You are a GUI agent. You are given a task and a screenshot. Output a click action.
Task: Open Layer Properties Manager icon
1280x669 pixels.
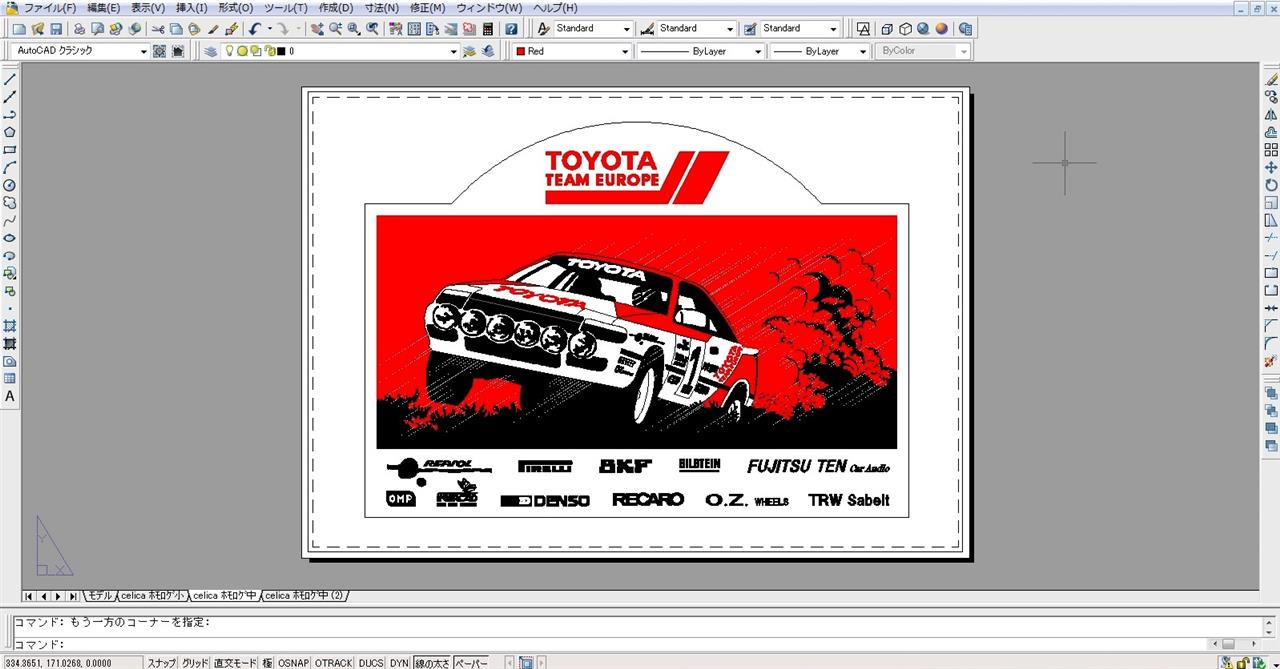tap(211, 51)
